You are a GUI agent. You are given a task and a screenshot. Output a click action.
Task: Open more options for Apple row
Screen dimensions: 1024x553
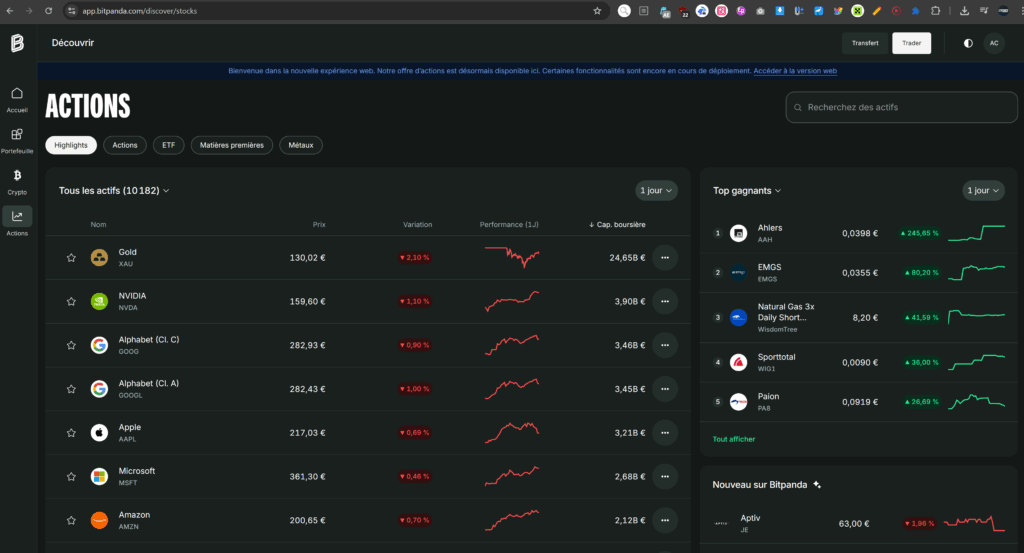click(x=665, y=432)
